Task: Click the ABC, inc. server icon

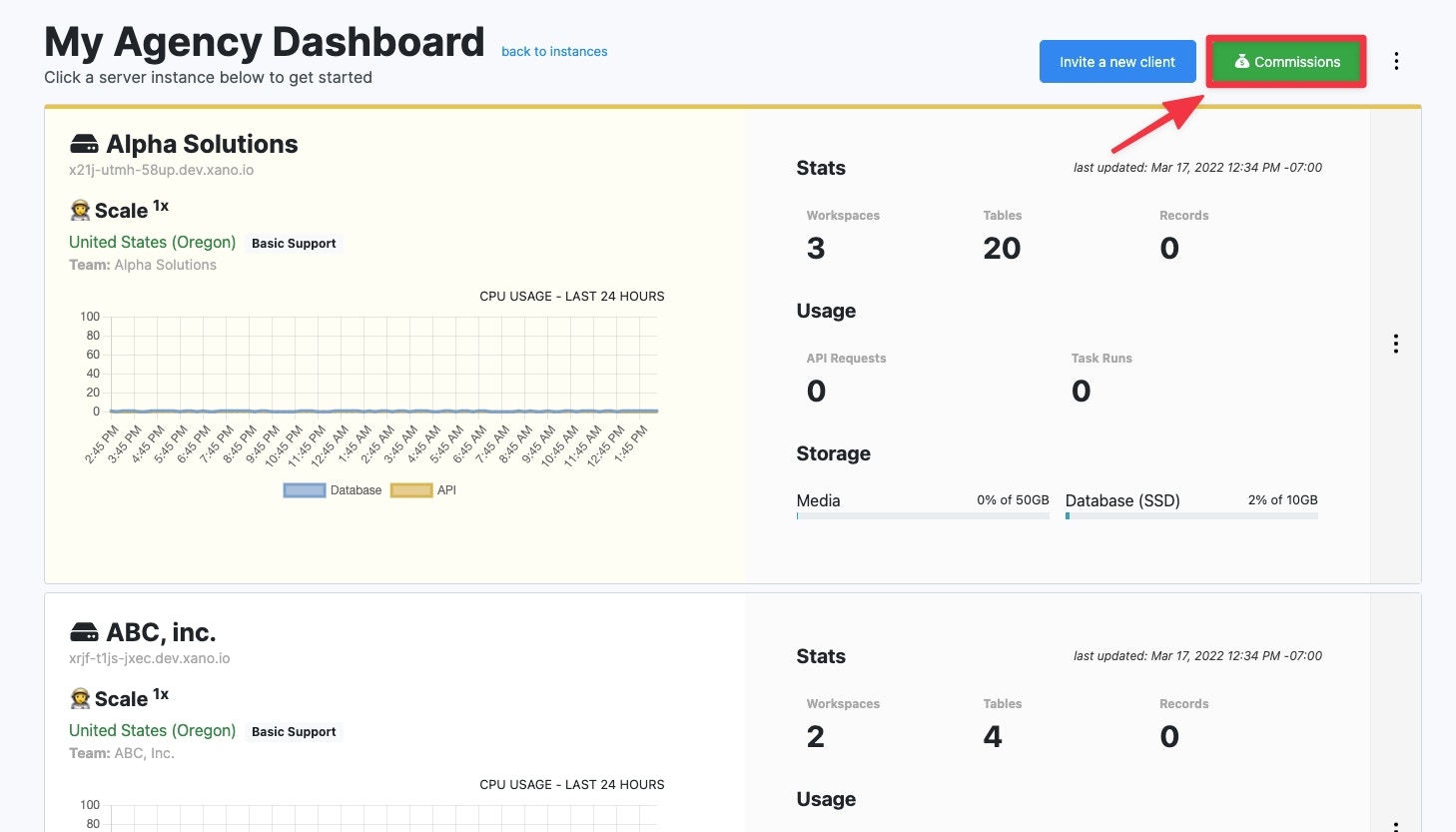Action: coord(84,633)
